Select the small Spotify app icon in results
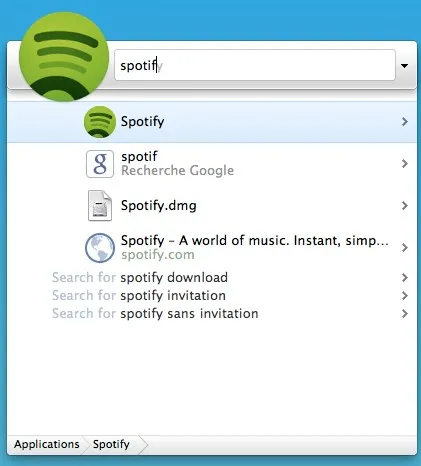421x466 pixels. [100, 122]
